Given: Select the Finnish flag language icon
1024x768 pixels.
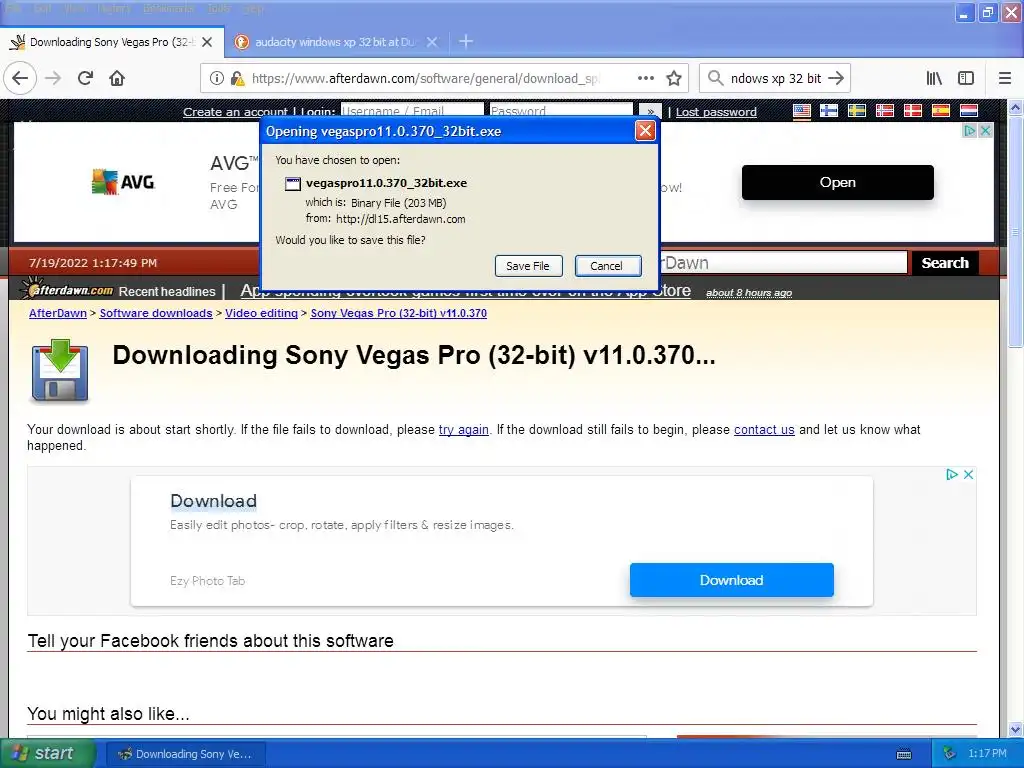Looking at the screenshot, I should 829,111.
